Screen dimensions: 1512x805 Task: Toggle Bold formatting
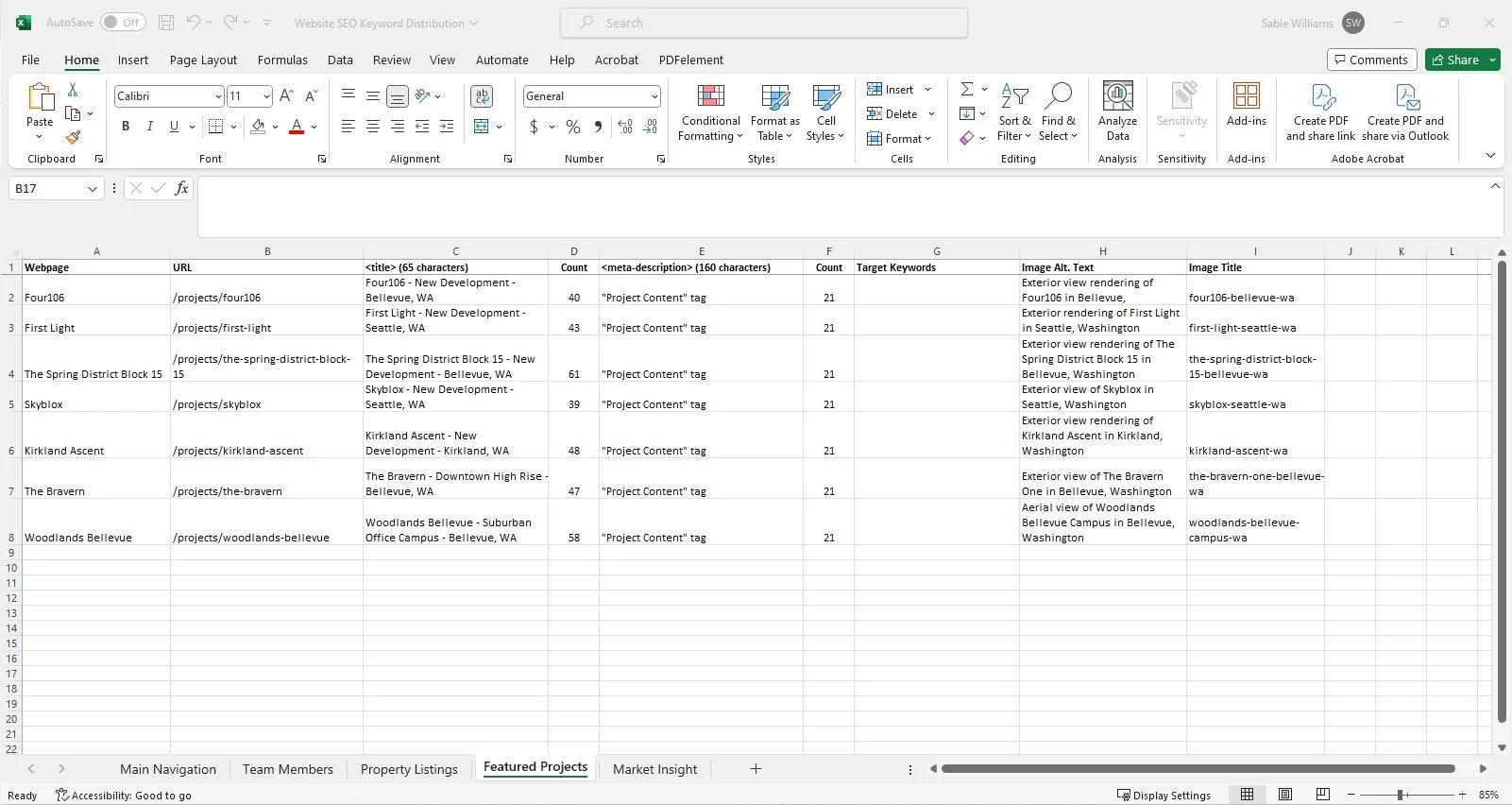(126, 127)
